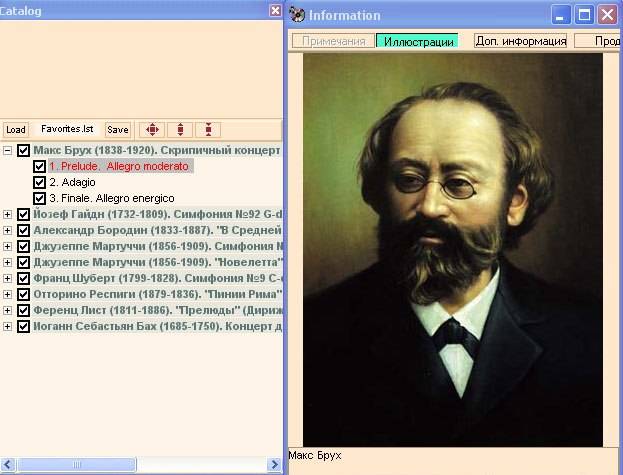Collapse the Макс Брух tree node
The height and width of the screenshot is (475, 623).
click(x=7, y=151)
